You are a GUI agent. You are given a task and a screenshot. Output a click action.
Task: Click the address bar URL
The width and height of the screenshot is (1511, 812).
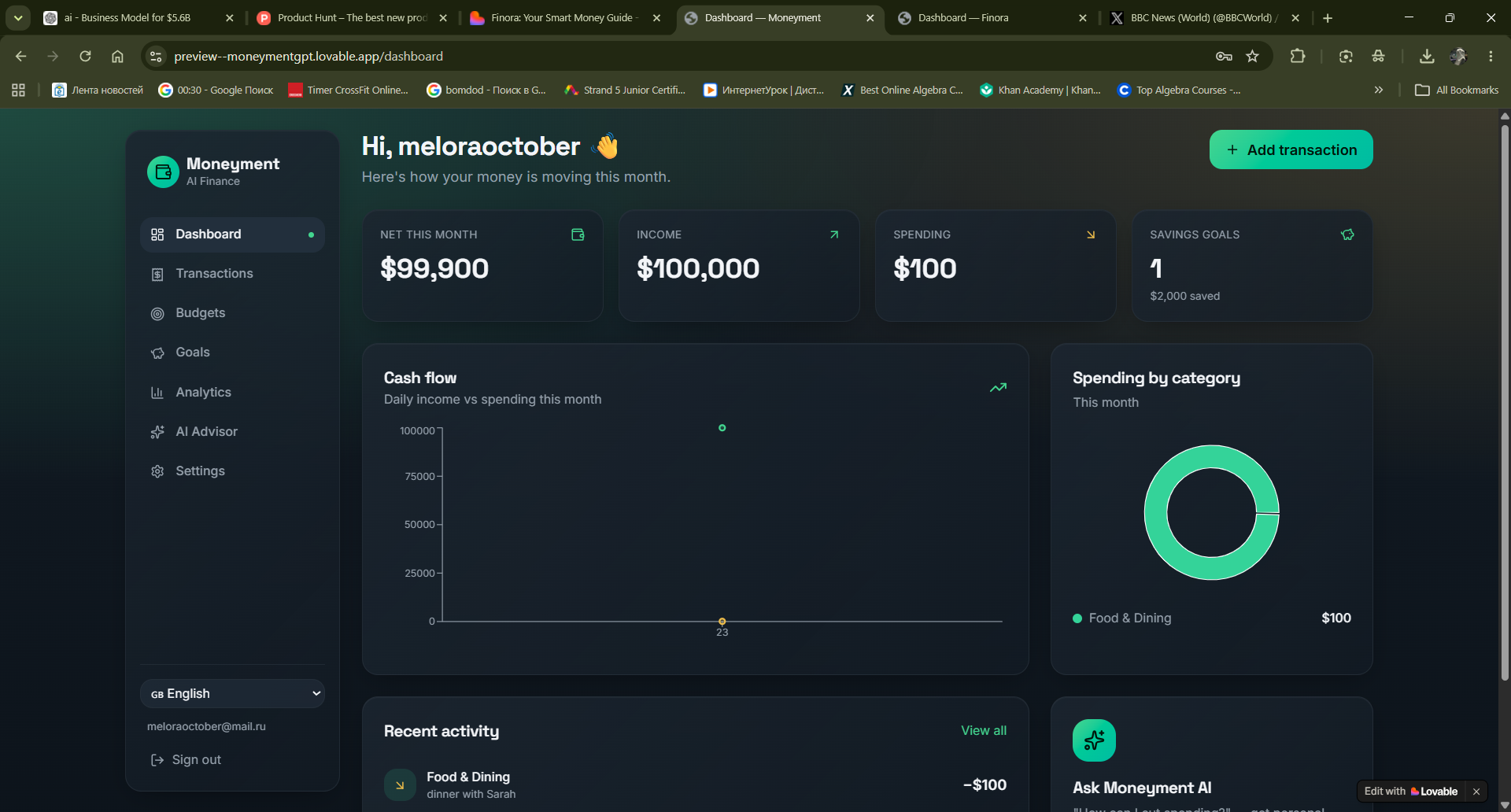coord(308,56)
